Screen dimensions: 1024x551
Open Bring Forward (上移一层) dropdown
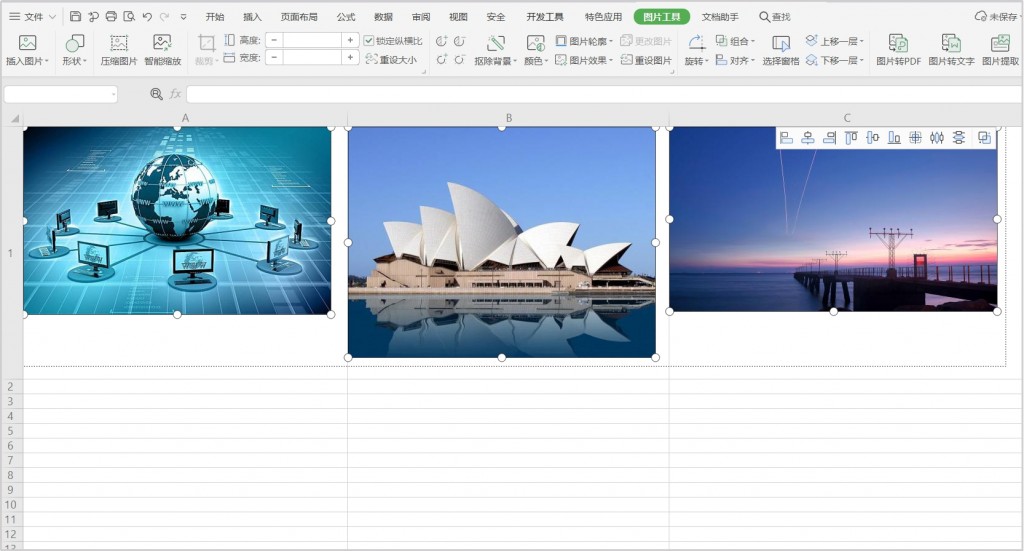click(x=835, y=40)
